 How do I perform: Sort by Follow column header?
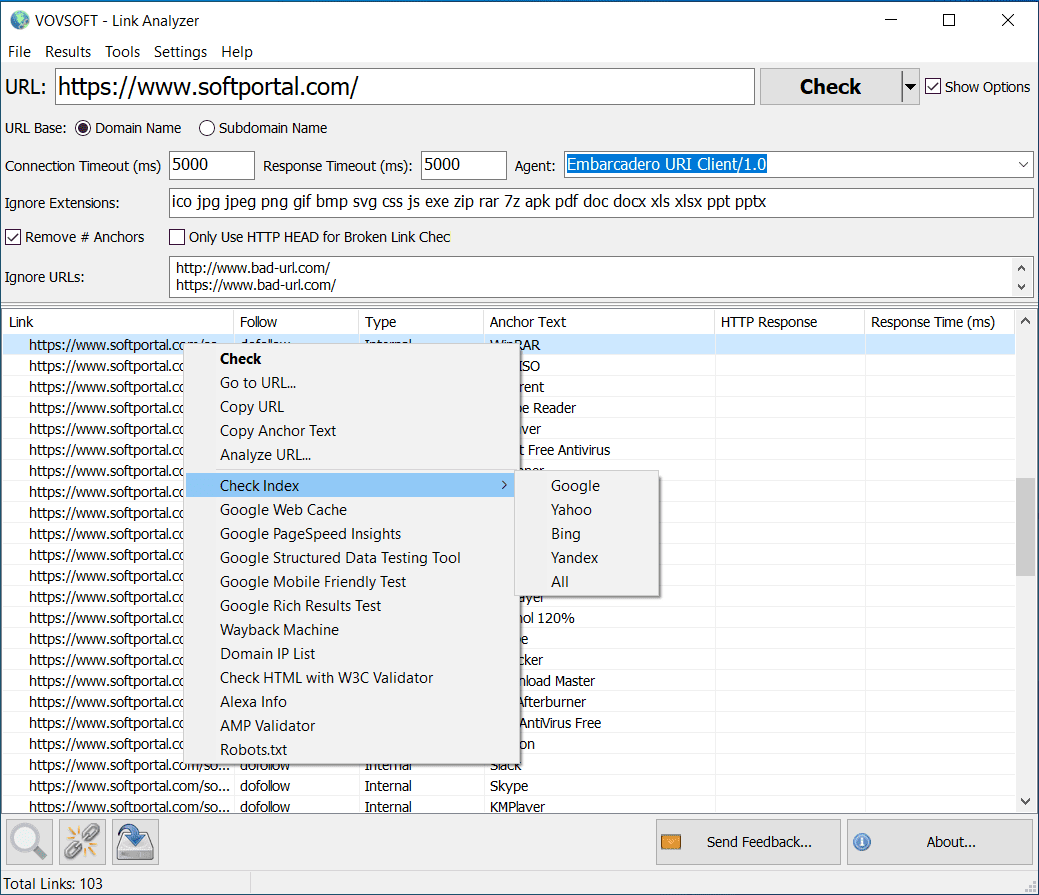click(296, 322)
